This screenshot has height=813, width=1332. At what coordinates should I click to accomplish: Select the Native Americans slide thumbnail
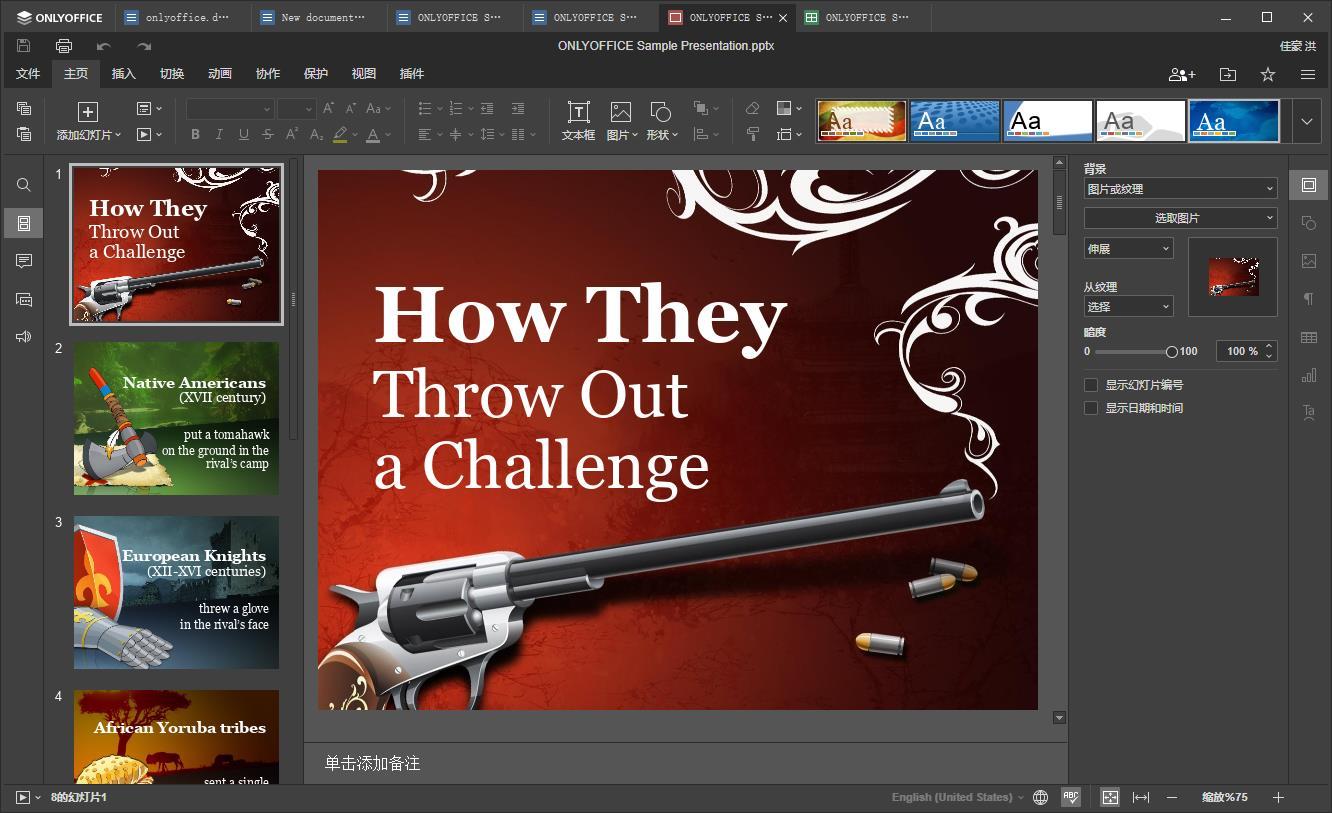[x=176, y=418]
